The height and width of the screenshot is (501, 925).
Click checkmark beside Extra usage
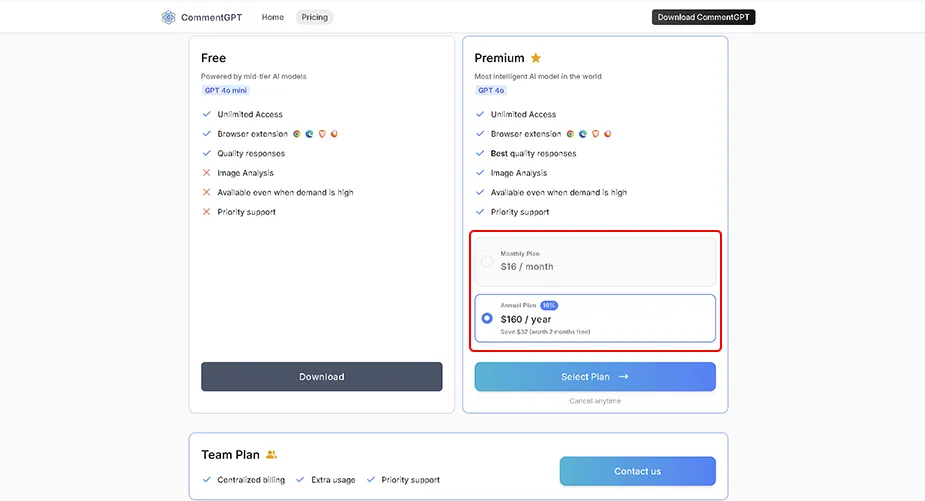point(300,480)
